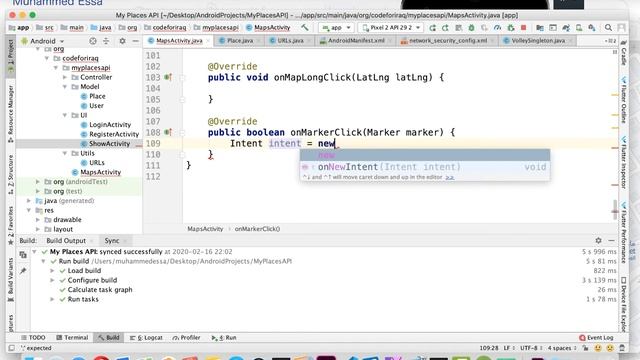Open the Event Log

[x=596, y=338]
